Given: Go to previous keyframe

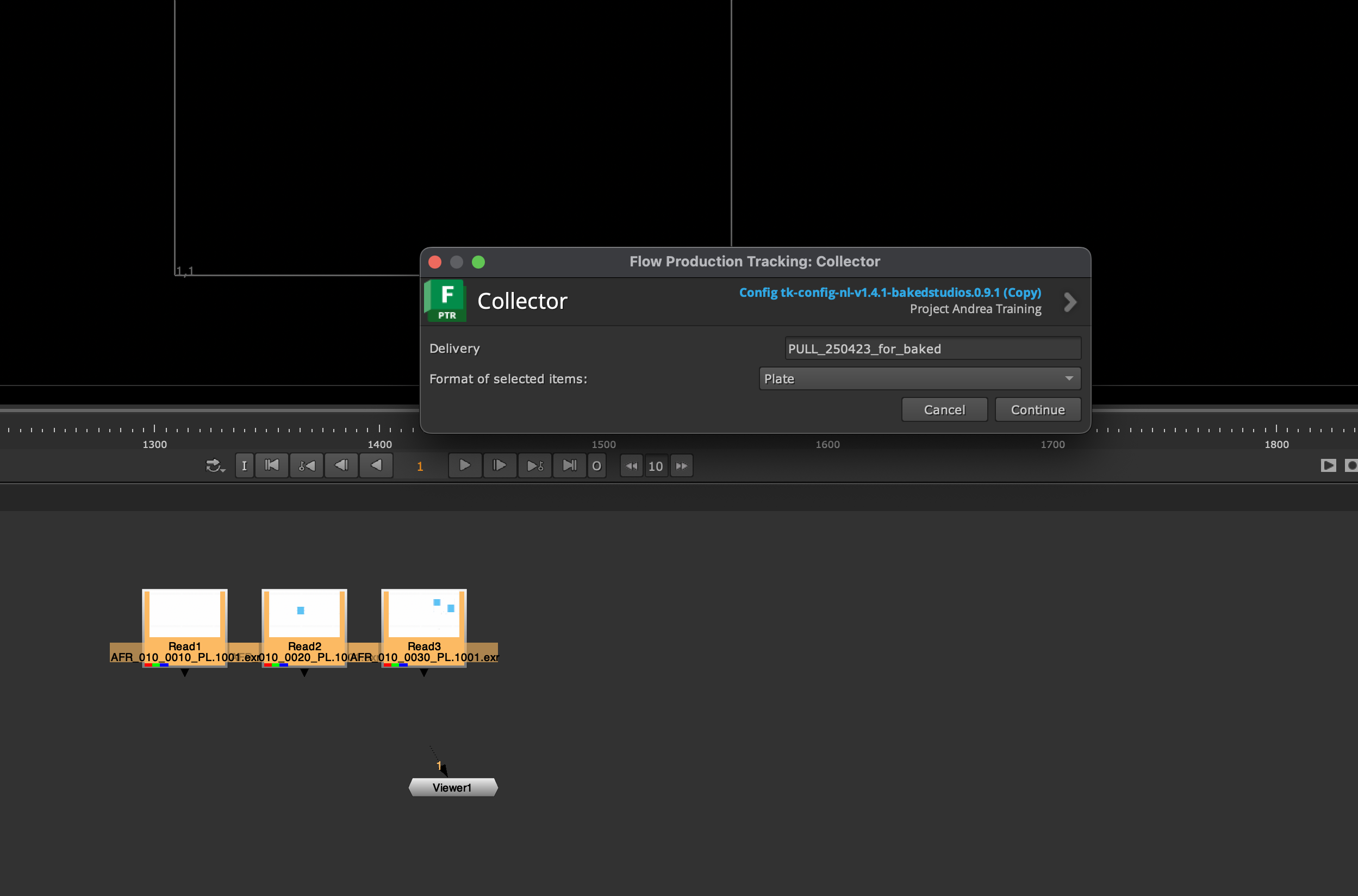Looking at the screenshot, I should (306, 466).
